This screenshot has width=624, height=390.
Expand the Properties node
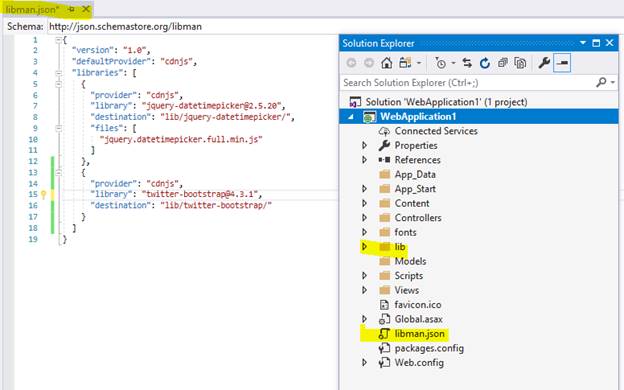pos(364,145)
